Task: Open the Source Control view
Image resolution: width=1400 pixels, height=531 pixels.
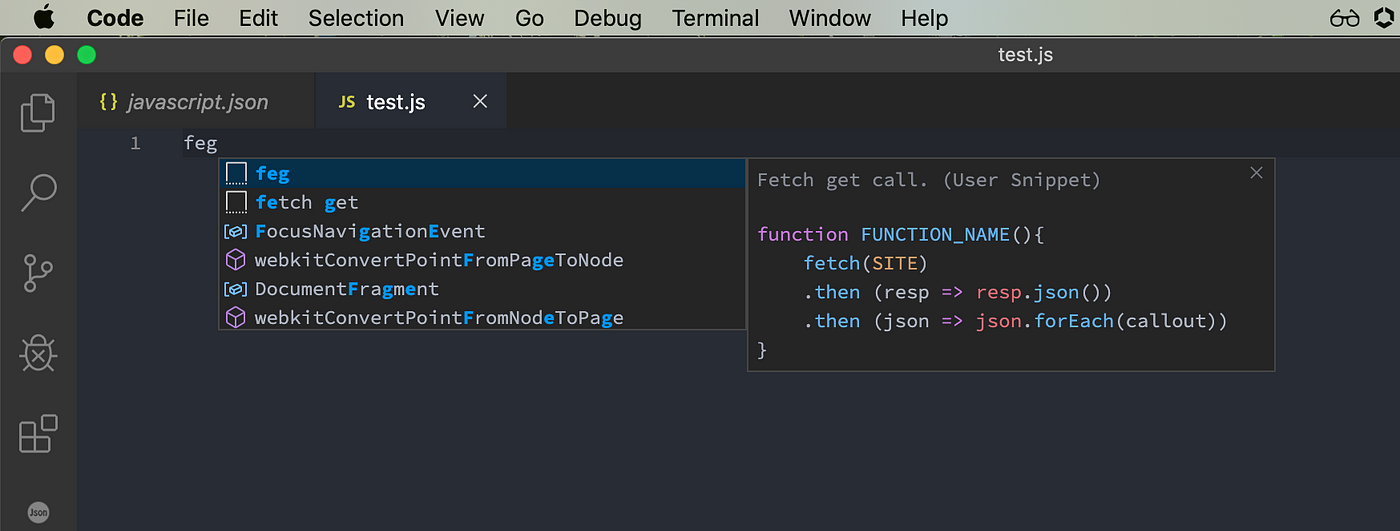Action: pyautogui.click(x=38, y=272)
